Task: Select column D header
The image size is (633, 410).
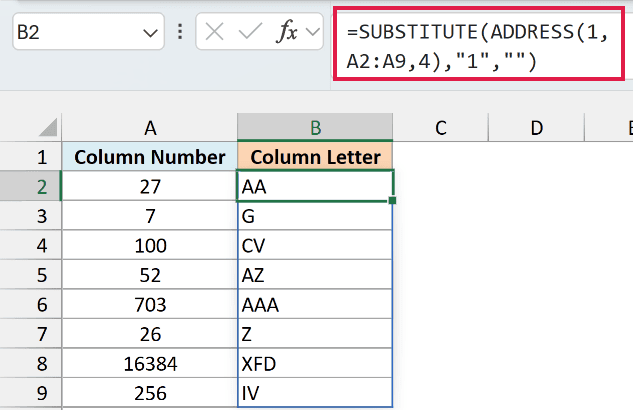Action: pos(537,128)
